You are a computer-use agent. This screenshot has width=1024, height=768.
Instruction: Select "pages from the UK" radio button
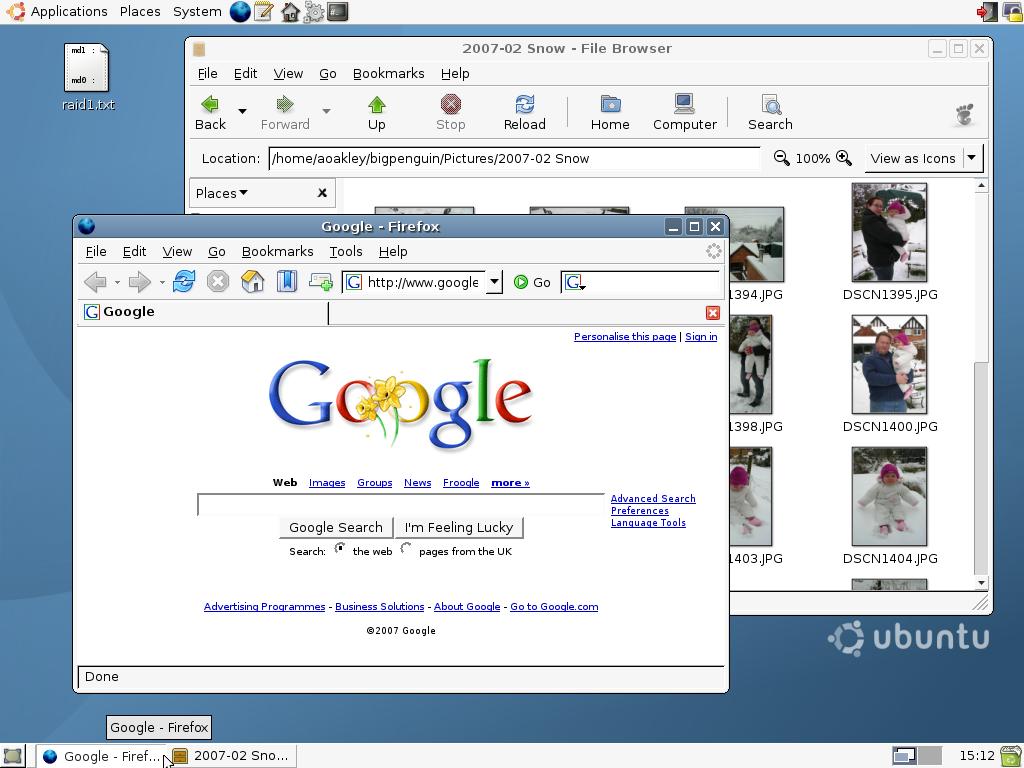[406, 549]
